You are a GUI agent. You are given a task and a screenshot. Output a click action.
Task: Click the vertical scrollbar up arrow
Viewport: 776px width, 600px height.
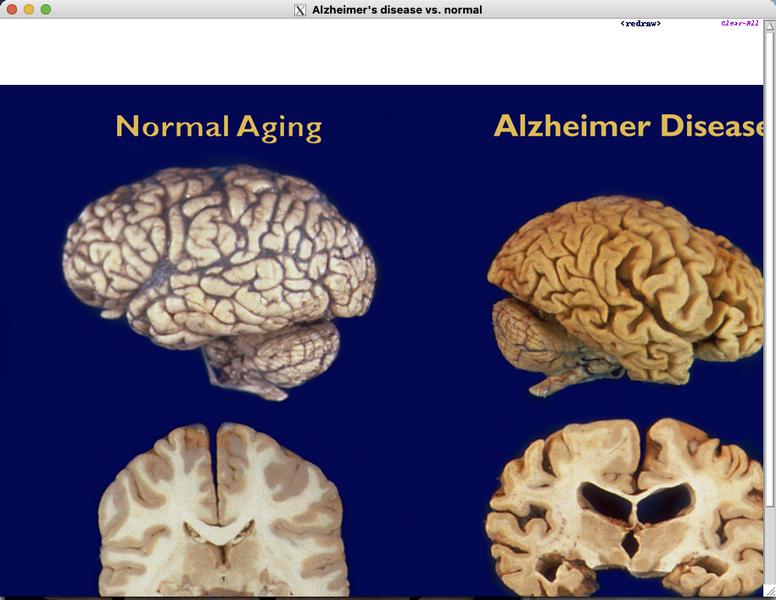tap(769, 23)
